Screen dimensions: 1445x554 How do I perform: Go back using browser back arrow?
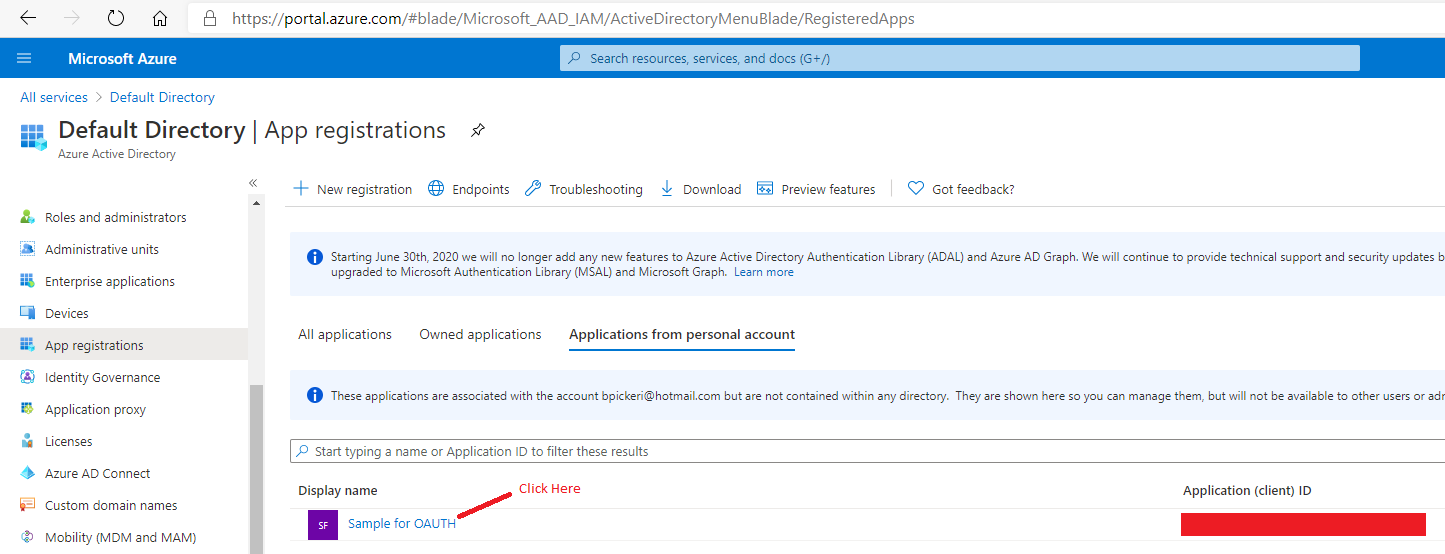28,18
